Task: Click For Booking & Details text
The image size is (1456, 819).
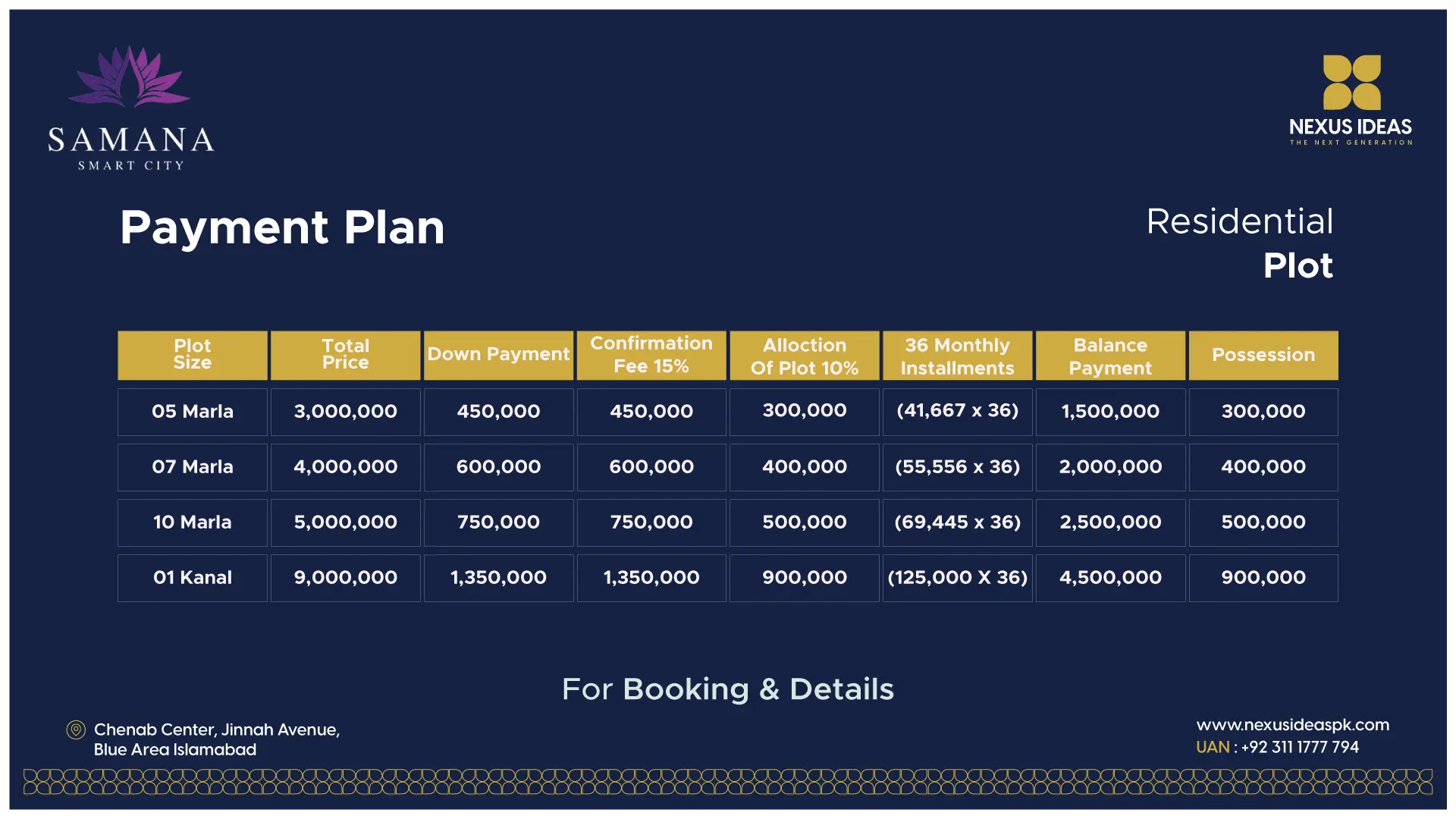Action: pyautogui.click(x=727, y=689)
